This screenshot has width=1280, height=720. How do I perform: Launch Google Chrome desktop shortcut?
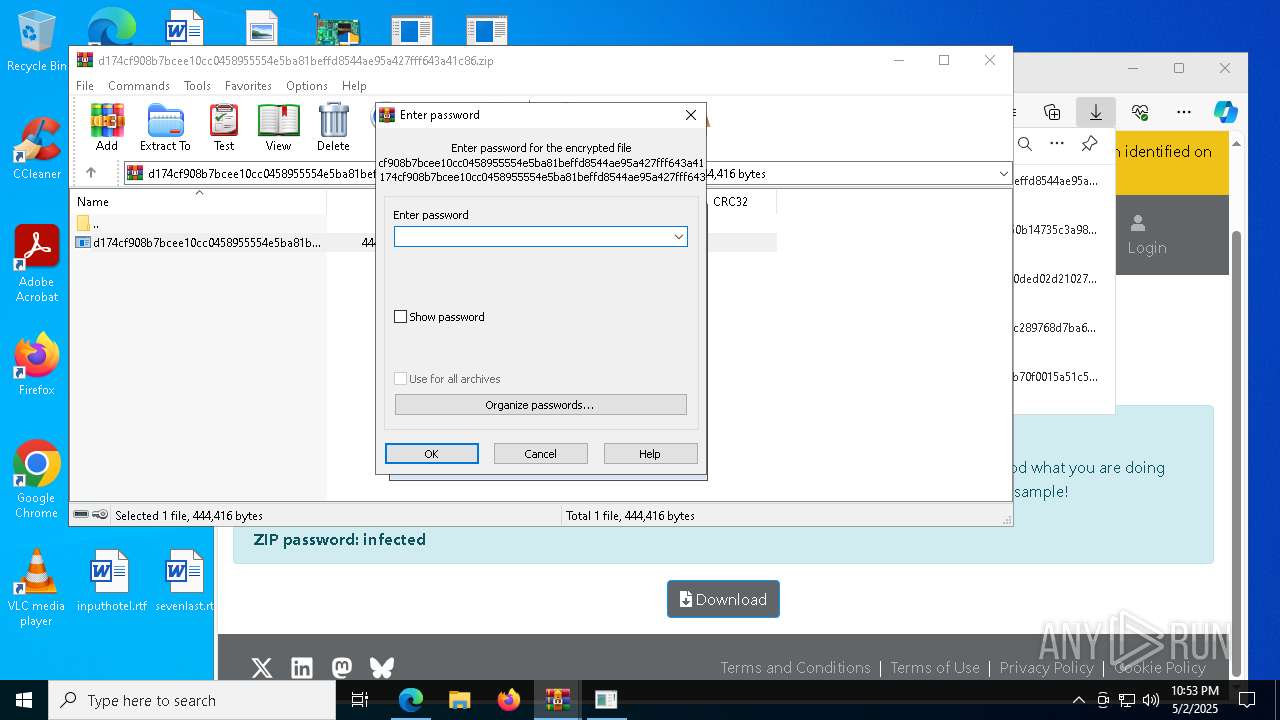point(36,479)
